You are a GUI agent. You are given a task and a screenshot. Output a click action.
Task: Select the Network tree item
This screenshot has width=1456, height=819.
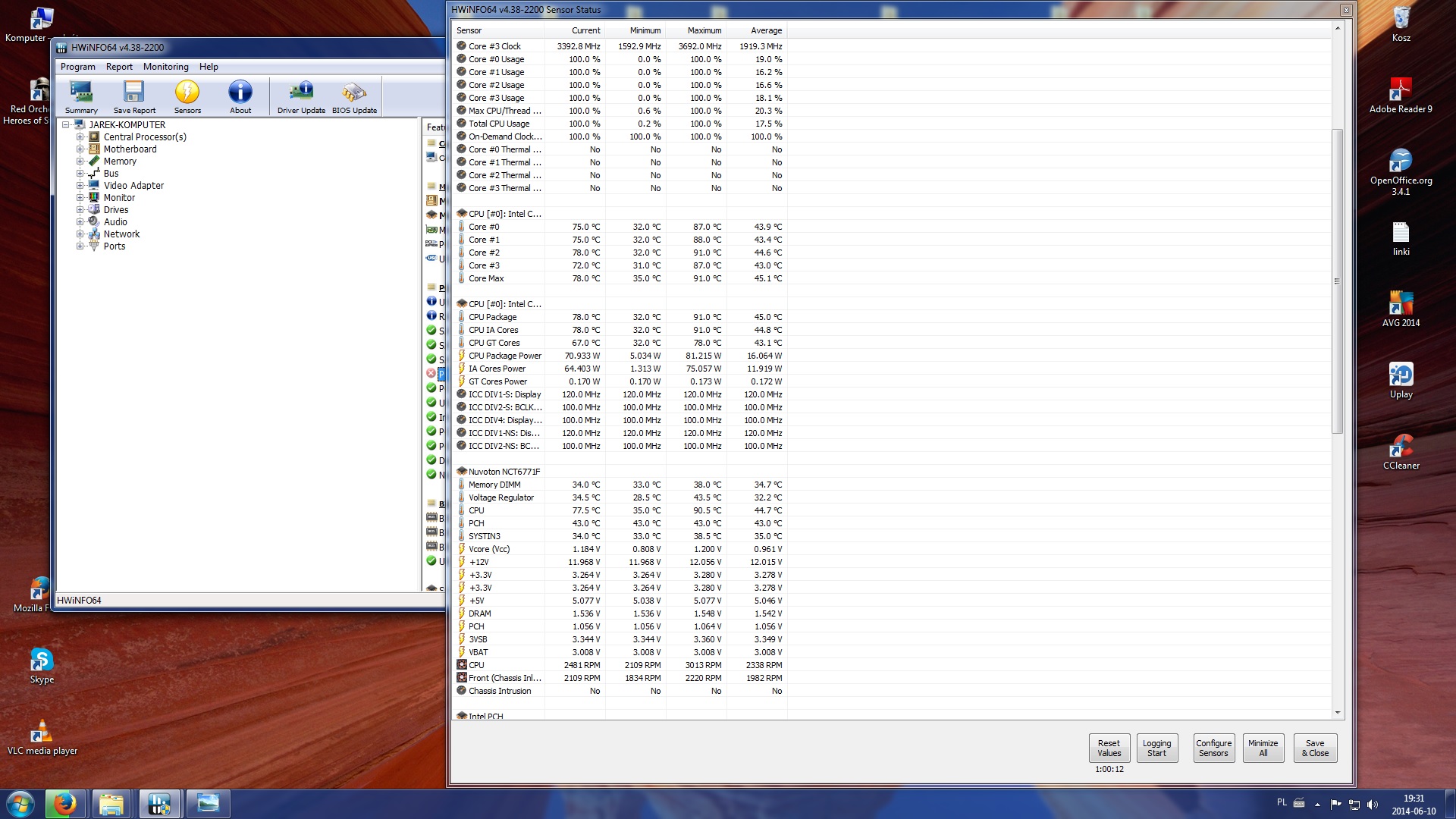coord(121,234)
